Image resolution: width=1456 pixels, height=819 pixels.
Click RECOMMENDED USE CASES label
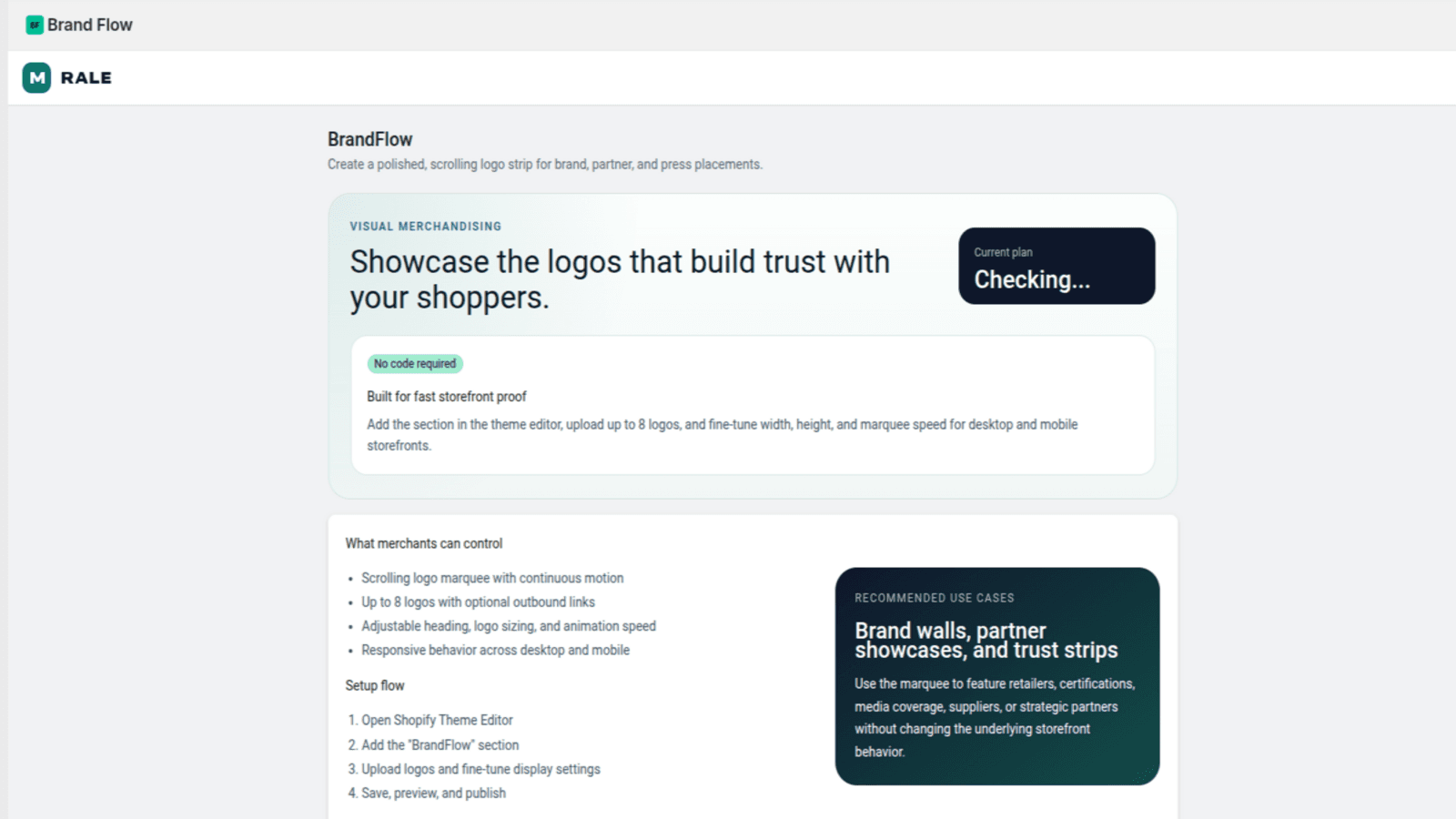[x=935, y=598]
